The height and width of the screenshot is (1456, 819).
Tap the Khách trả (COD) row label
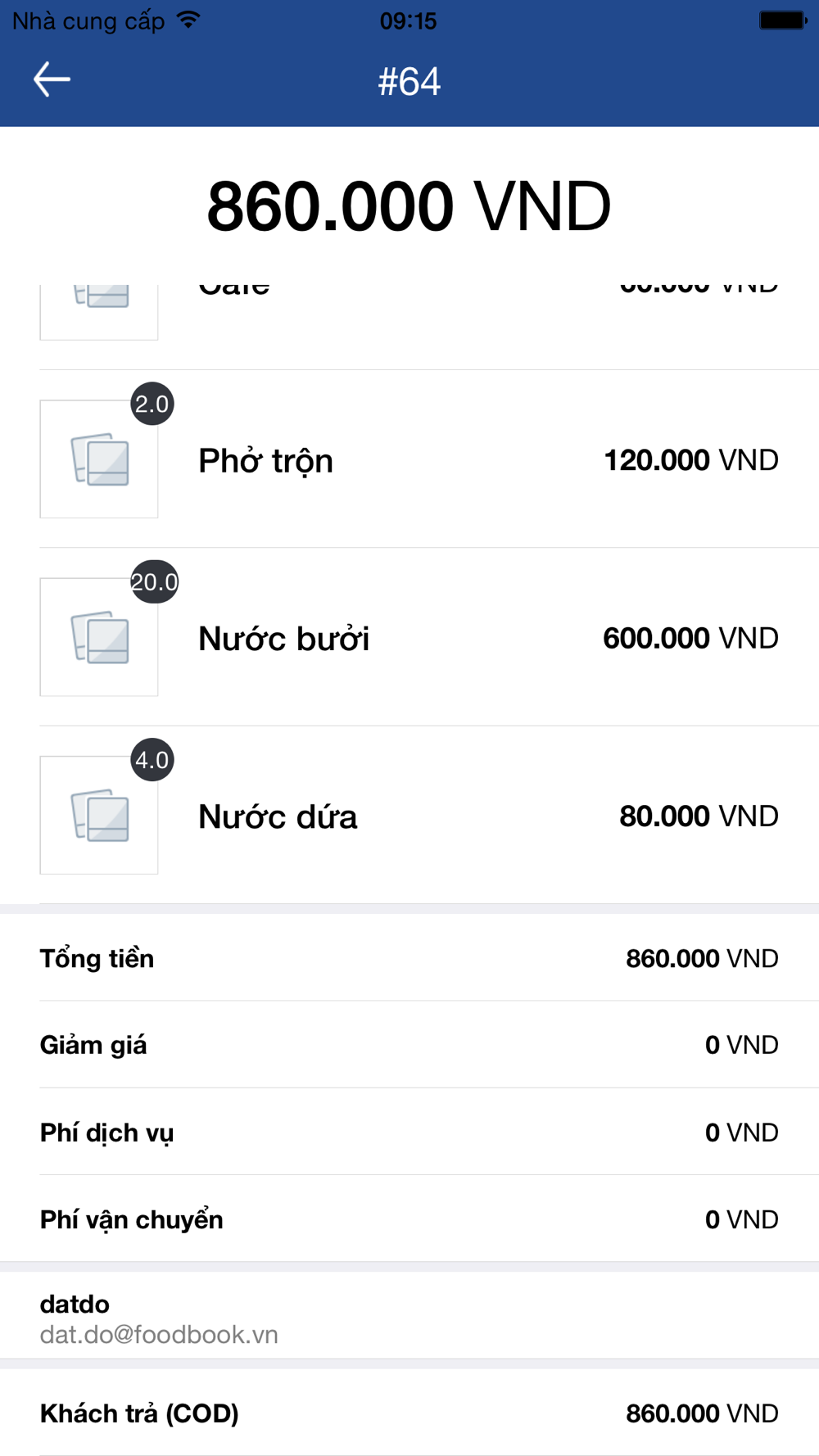(139, 1413)
